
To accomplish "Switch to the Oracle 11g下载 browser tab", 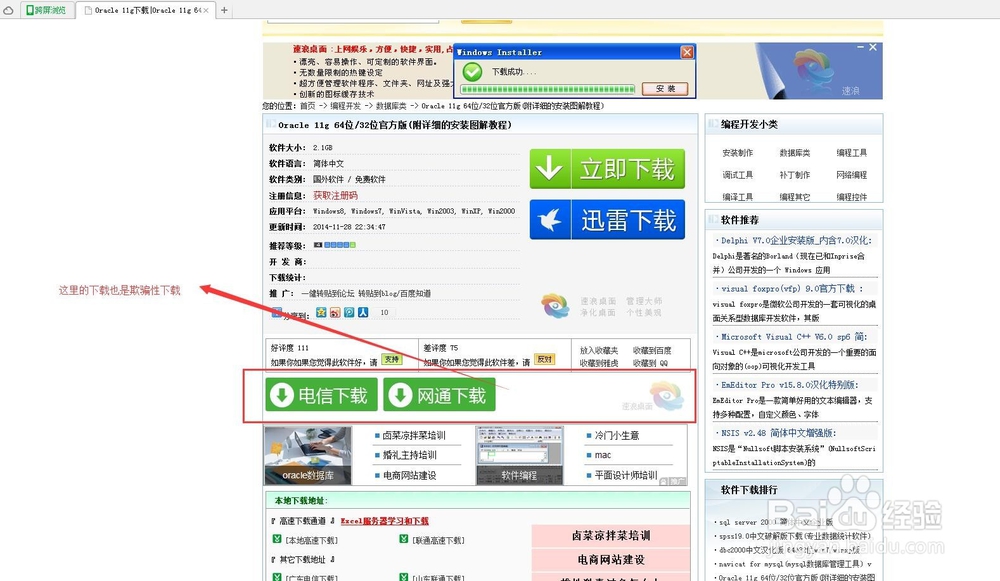I will coord(147,10).
